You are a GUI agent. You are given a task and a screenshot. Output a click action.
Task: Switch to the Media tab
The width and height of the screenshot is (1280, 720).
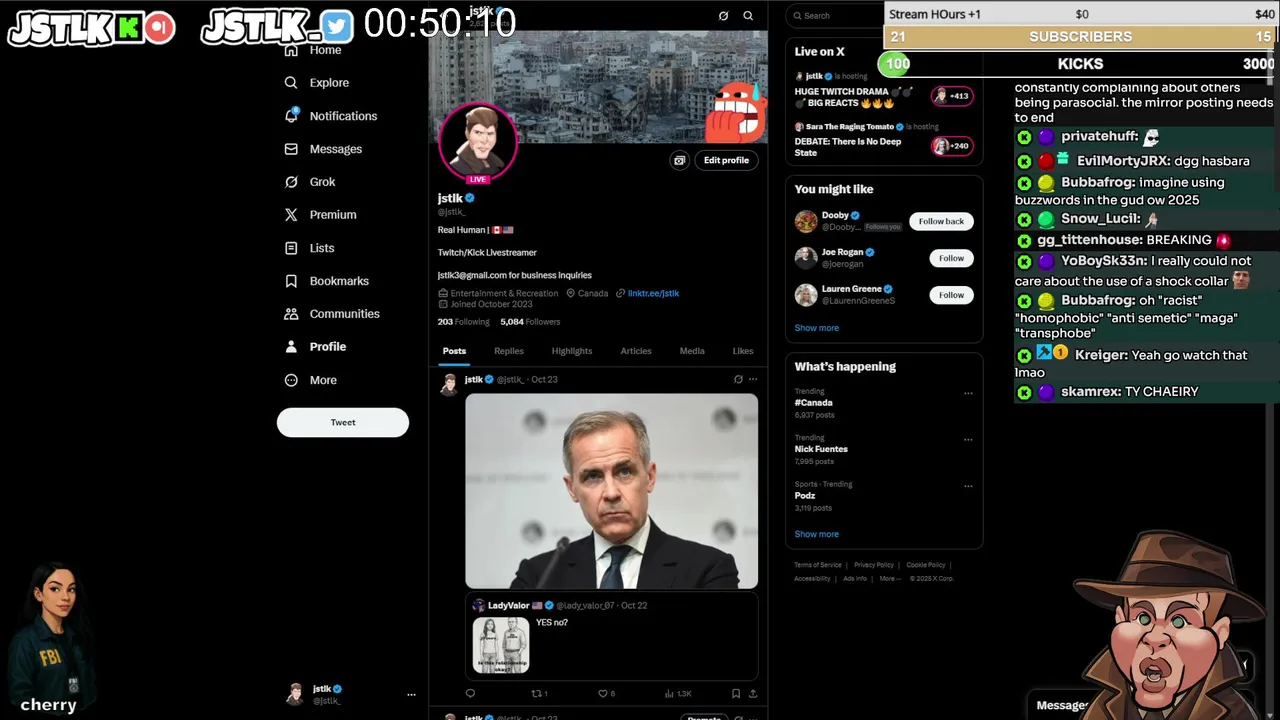tap(692, 351)
